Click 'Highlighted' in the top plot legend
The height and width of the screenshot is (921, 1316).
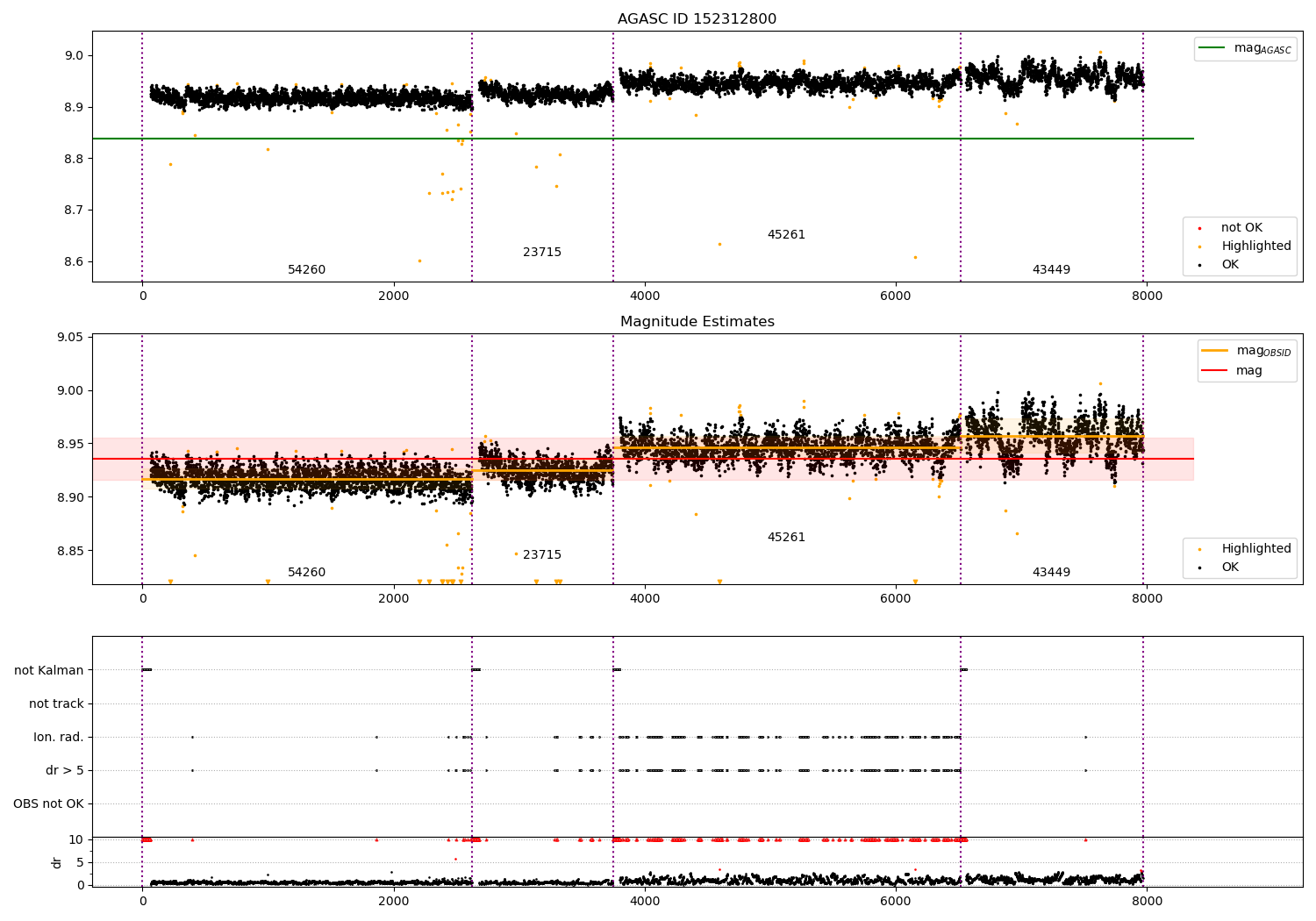click(1244, 246)
